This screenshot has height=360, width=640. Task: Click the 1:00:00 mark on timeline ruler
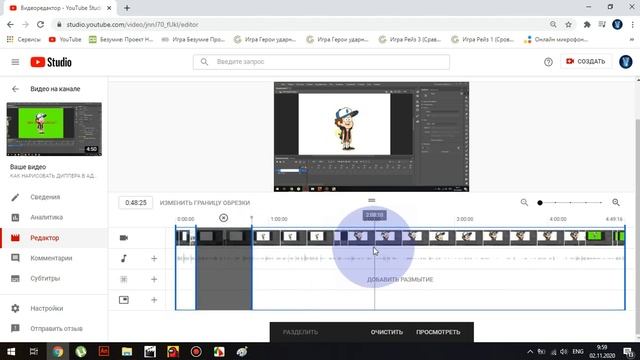point(279,219)
